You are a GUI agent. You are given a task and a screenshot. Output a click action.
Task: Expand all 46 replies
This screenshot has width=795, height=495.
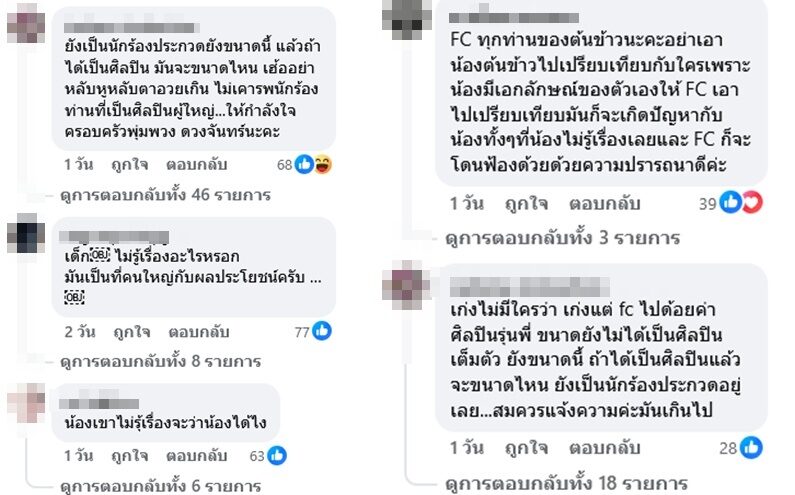pos(165,195)
